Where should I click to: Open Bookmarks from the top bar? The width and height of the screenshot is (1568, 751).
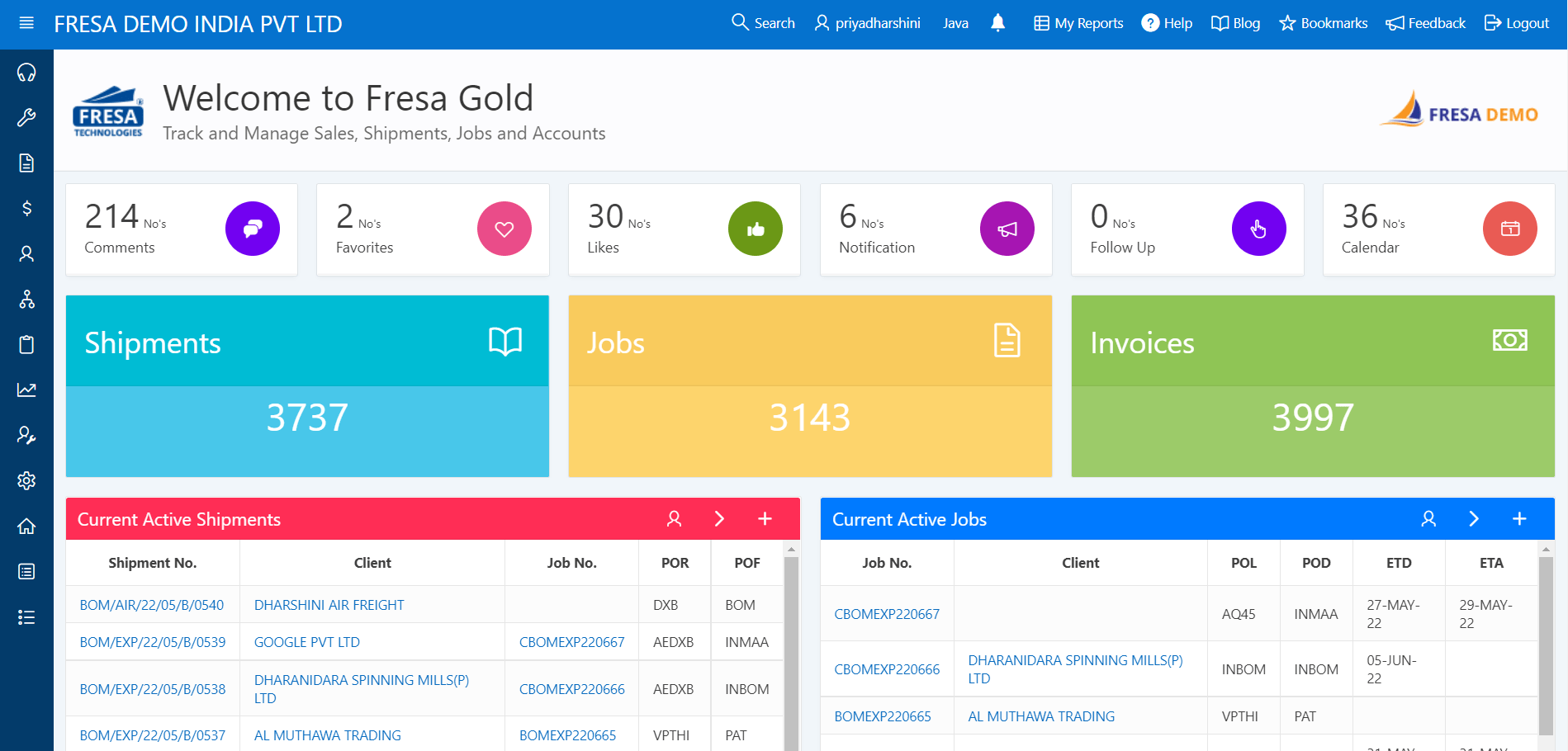point(1323,23)
